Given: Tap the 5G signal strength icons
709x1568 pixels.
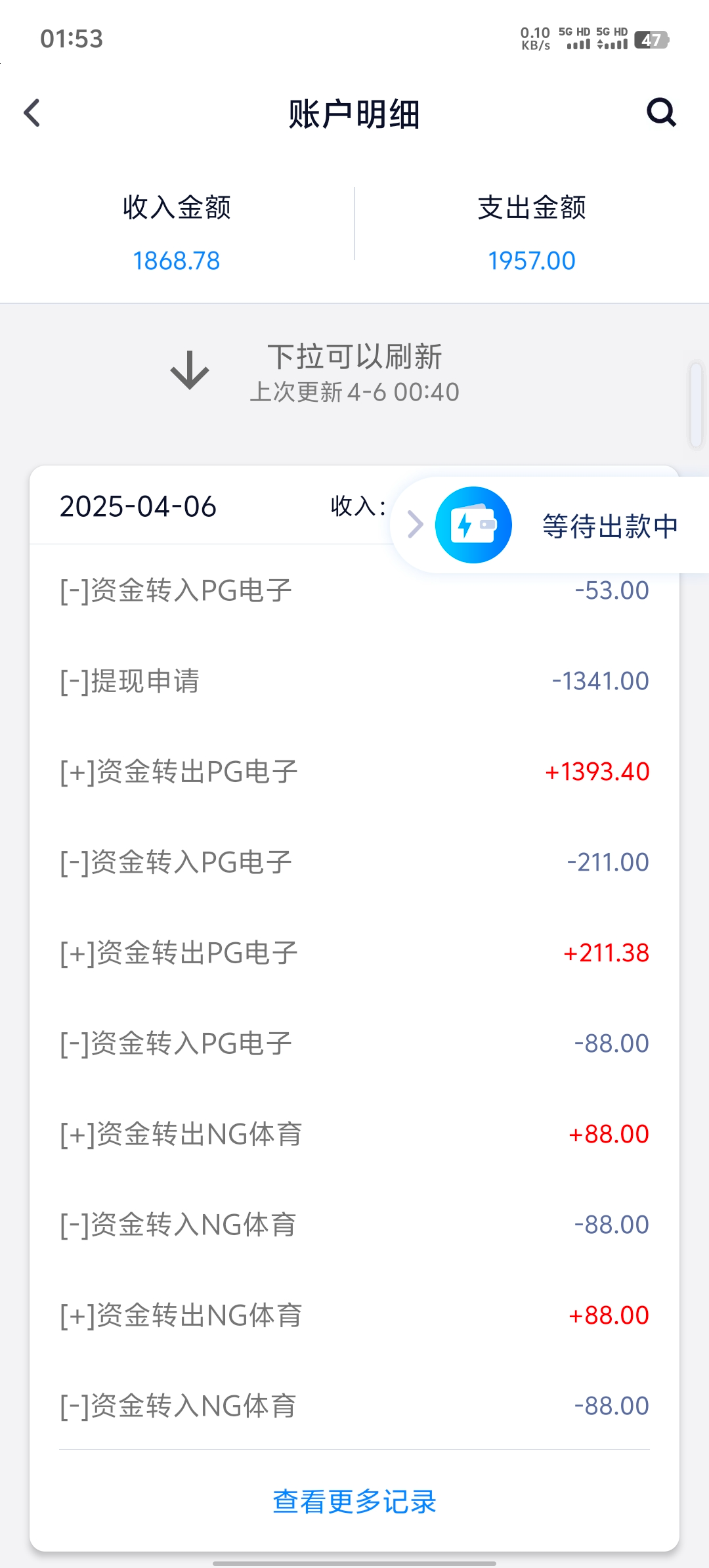Looking at the screenshot, I should (593, 39).
